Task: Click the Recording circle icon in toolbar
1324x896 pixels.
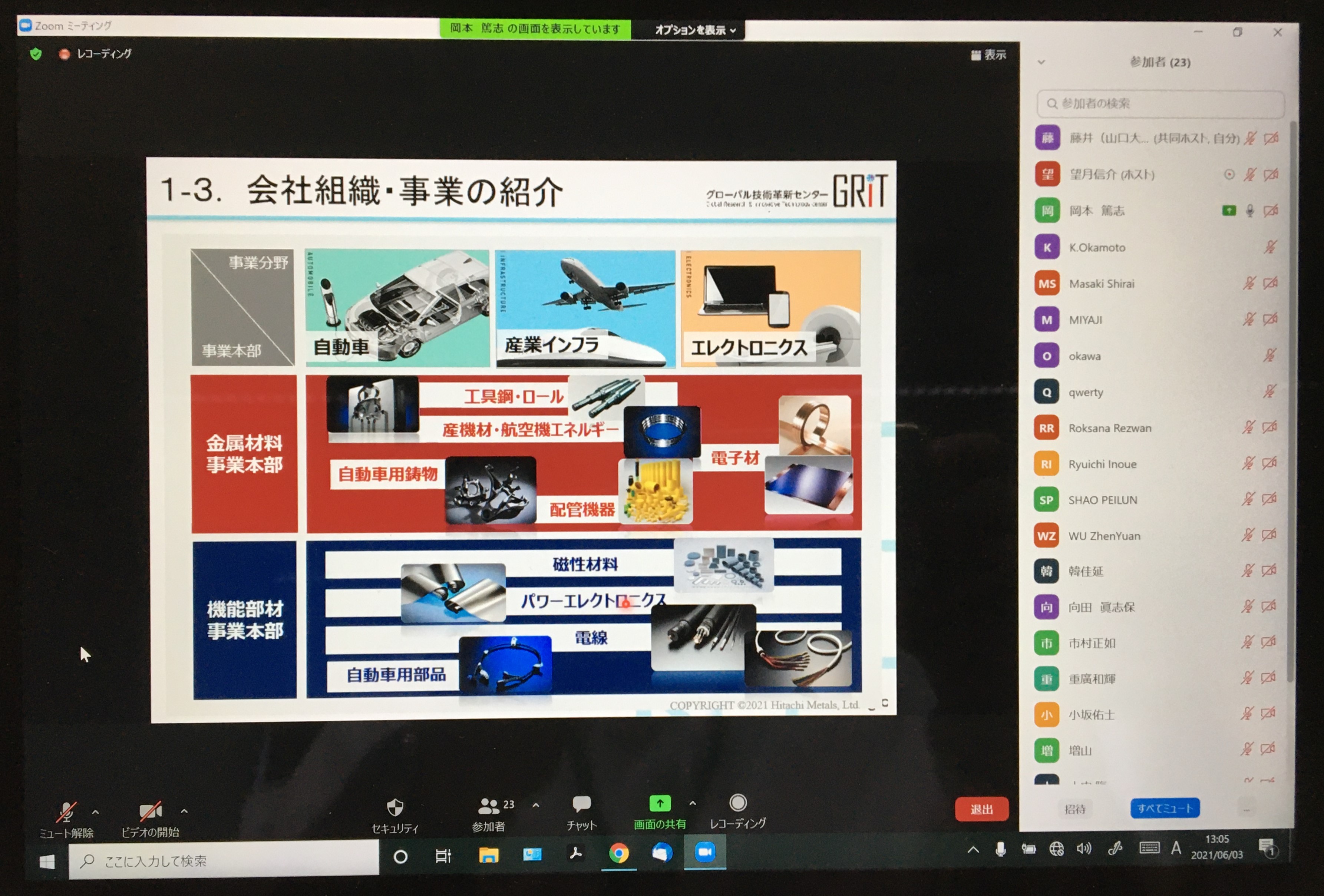Action: point(738,803)
